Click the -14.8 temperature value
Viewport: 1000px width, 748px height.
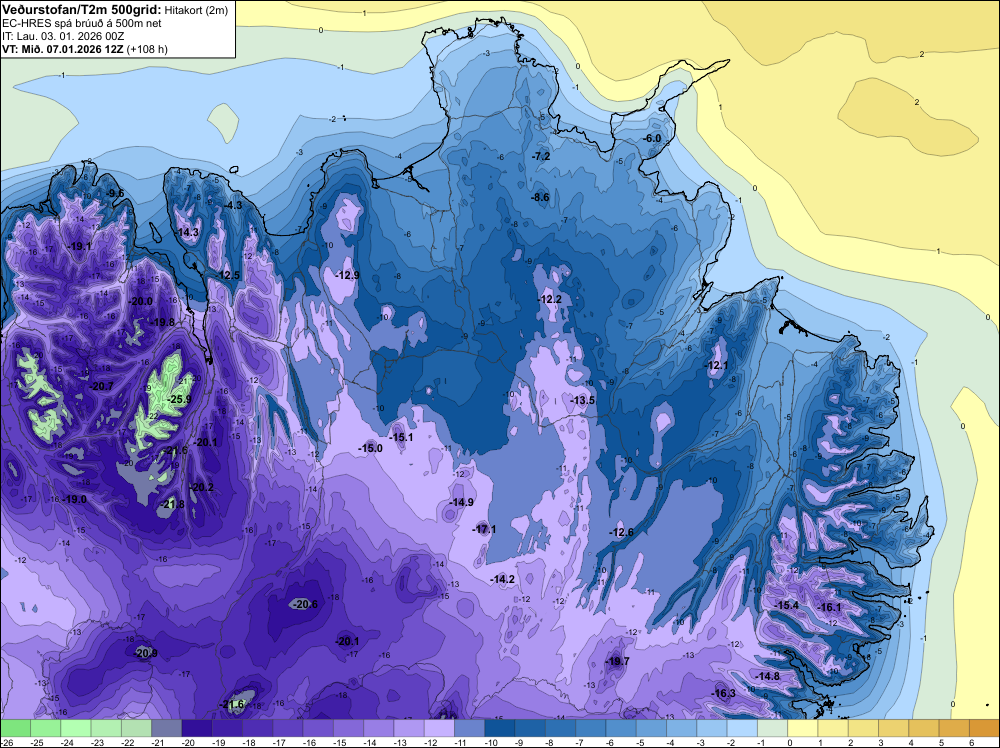(767, 675)
